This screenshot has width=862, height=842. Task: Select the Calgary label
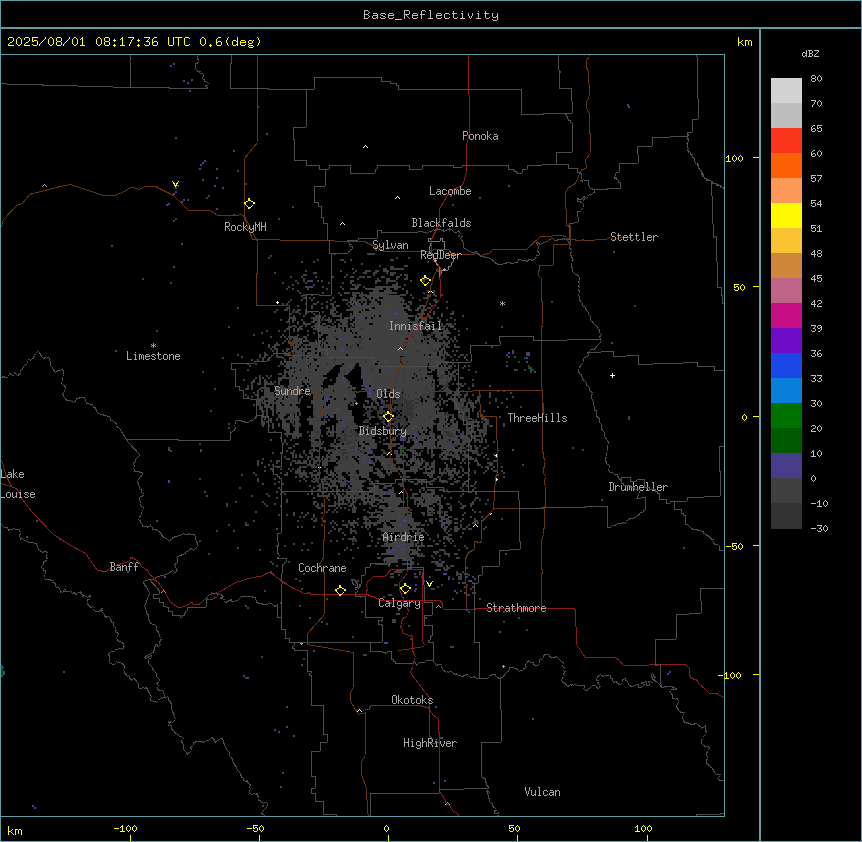[x=399, y=603]
